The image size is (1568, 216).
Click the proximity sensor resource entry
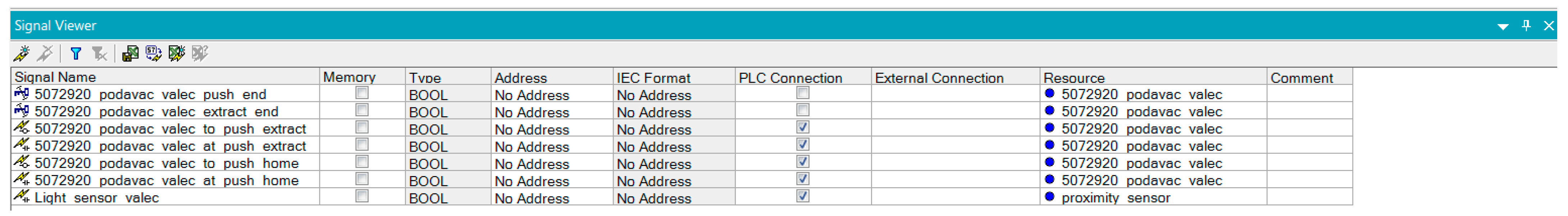pos(1115,198)
